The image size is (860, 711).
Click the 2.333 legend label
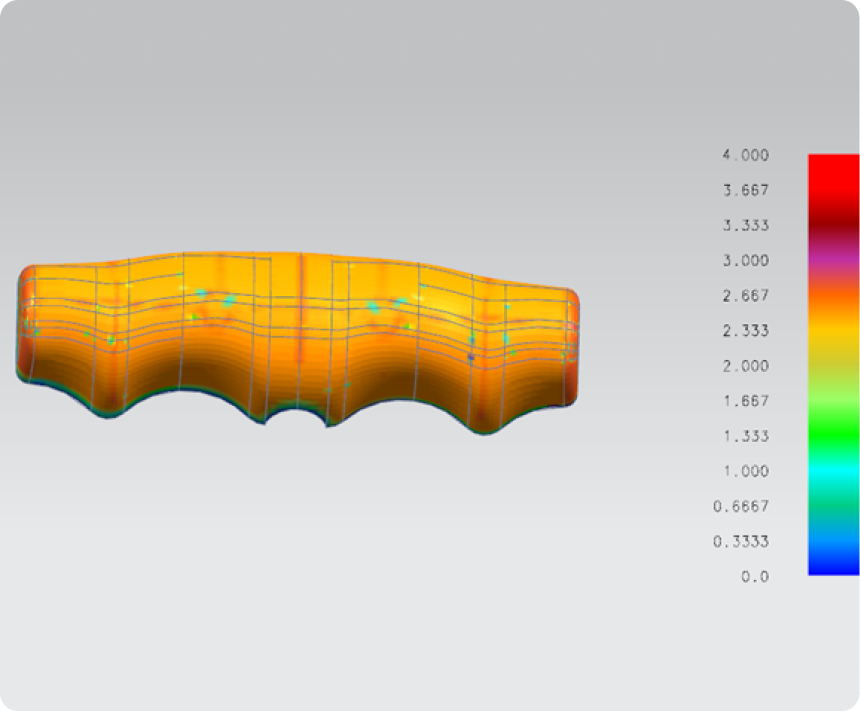pos(745,330)
